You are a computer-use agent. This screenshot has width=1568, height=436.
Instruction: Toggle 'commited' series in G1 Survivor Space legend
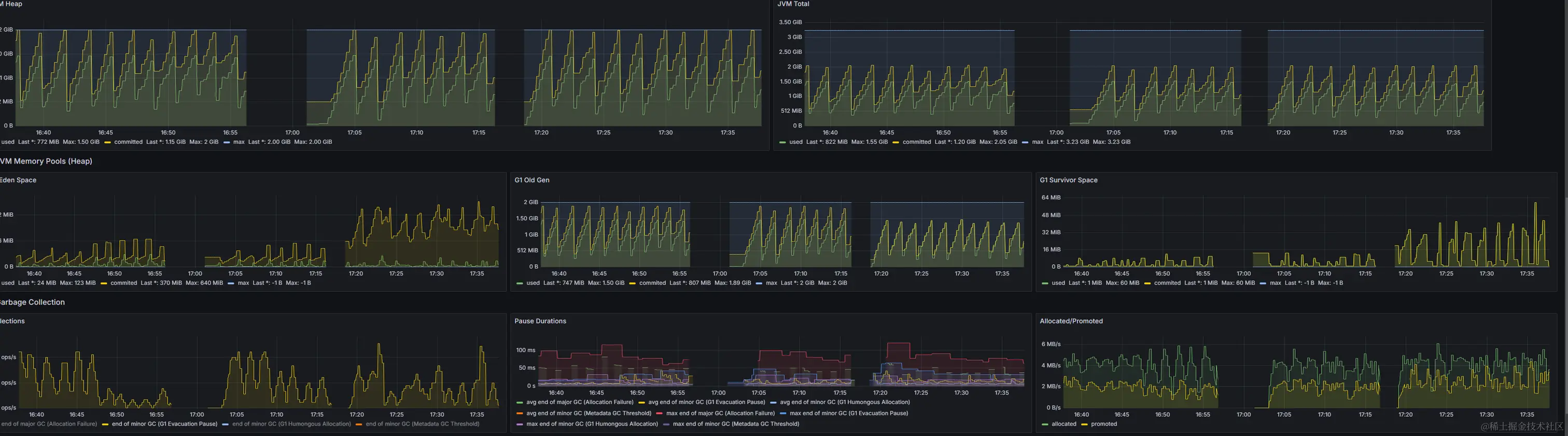tap(1168, 283)
